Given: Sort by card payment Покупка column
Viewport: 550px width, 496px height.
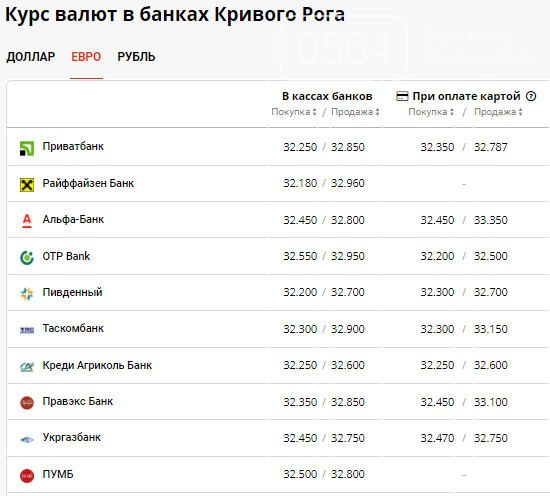Looking at the screenshot, I should [x=431, y=112].
